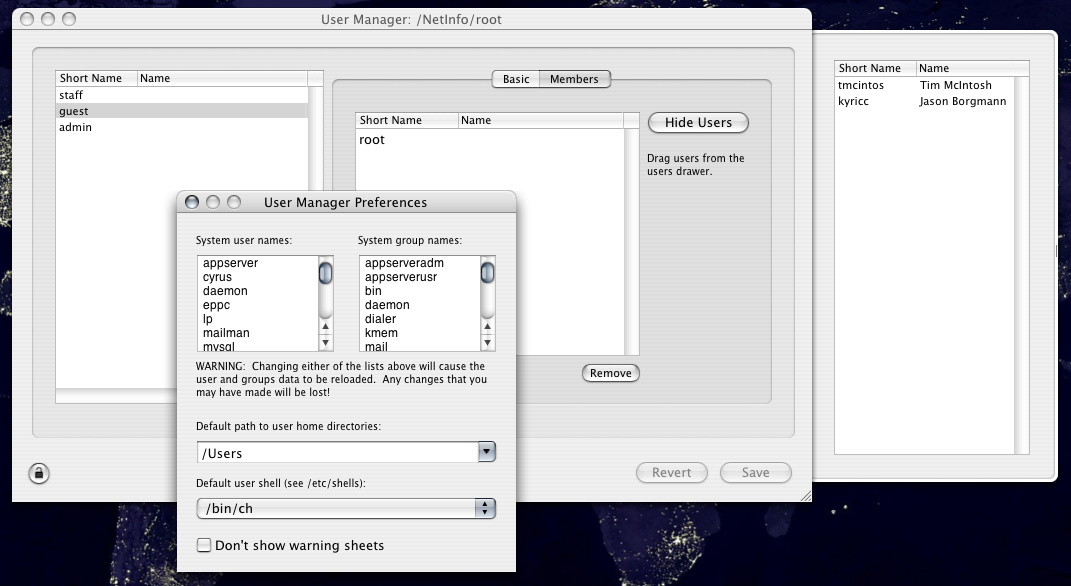Sort members list by Name column header
Image resolution: width=1071 pixels, height=586 pixels.
(541, 120)
